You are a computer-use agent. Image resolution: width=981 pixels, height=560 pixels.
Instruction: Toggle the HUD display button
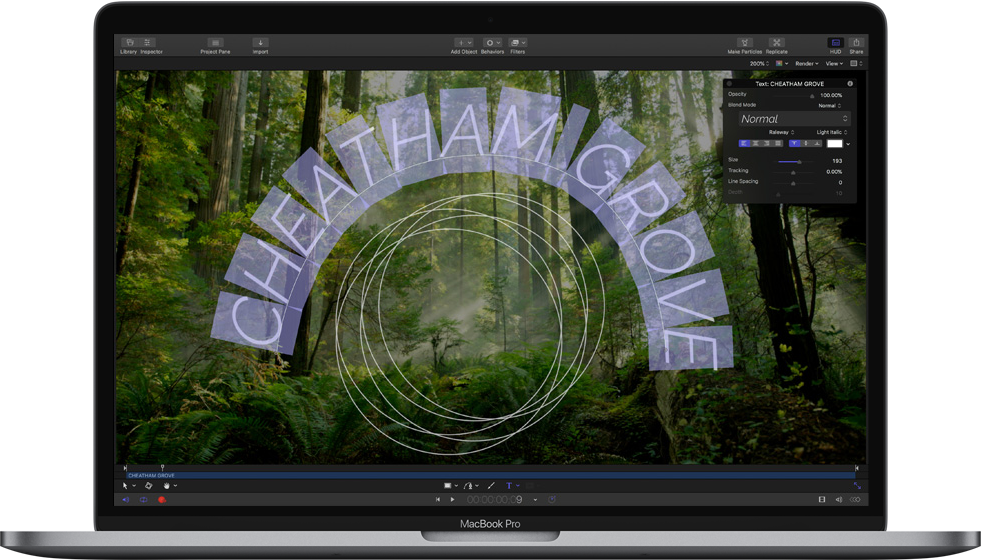(x=835, y=44)
